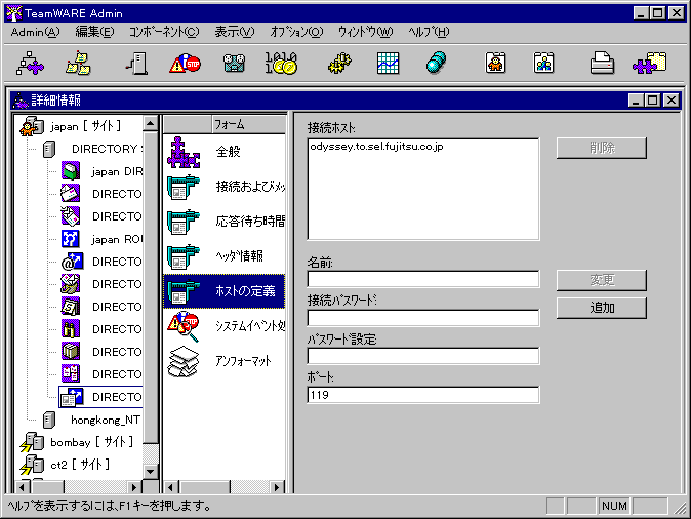The image size is (691, 519).
Task: Click the 変更 button
Action: point(602,280)
